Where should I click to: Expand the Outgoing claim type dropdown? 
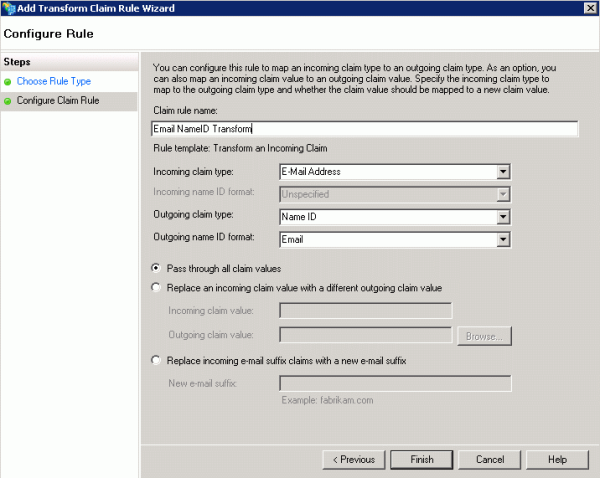503,217
